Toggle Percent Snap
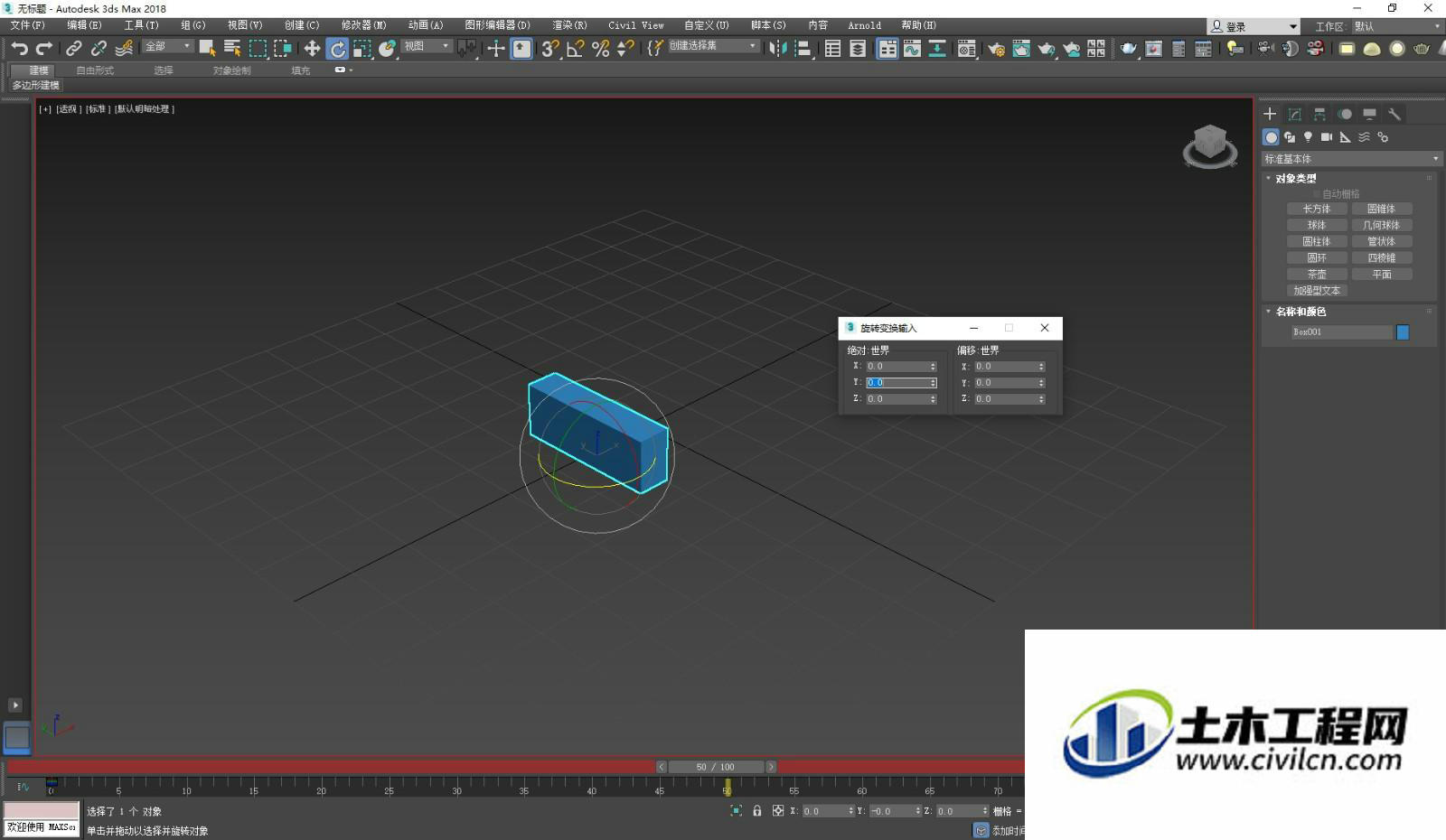 coord(600,48)
